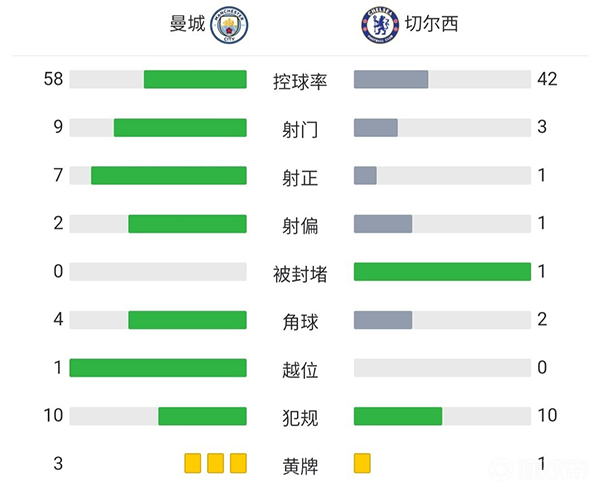Click Manchester City's full offside bar
The height and width of the screenshot is (487, 600).
(158, 368)
